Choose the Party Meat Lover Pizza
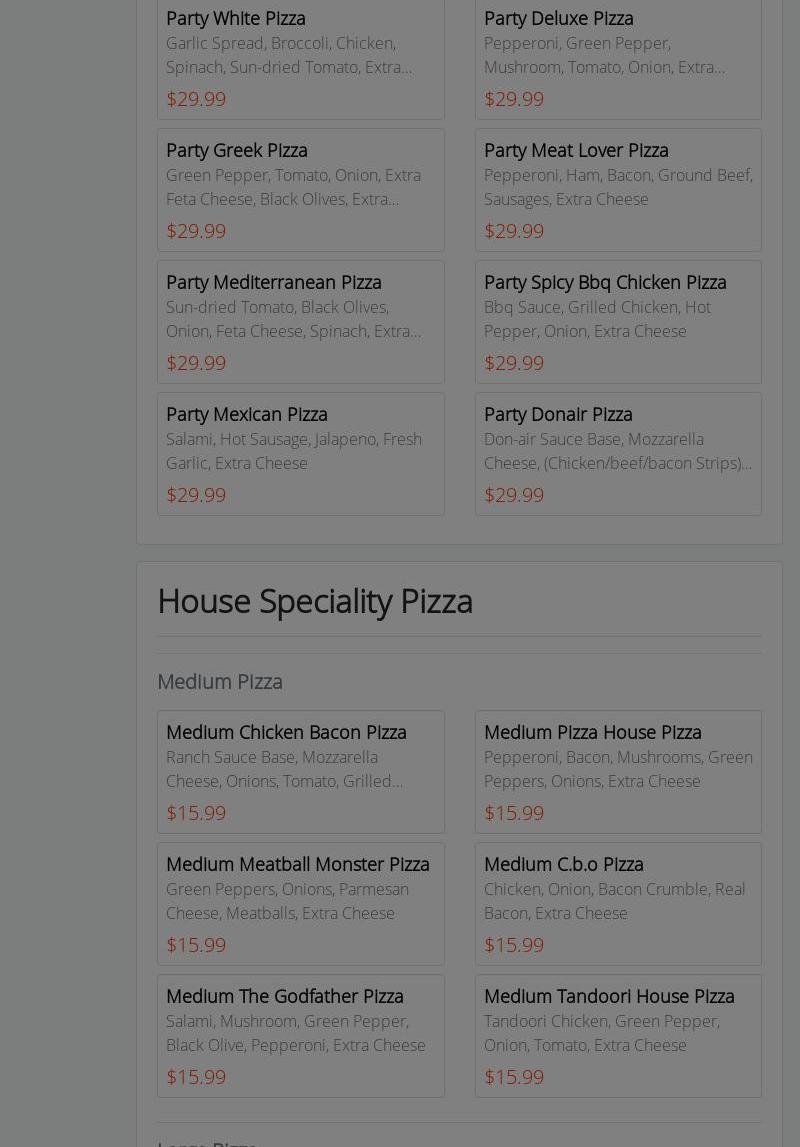Viewport: 800px width, 1147px height. [x=576, y=150]
